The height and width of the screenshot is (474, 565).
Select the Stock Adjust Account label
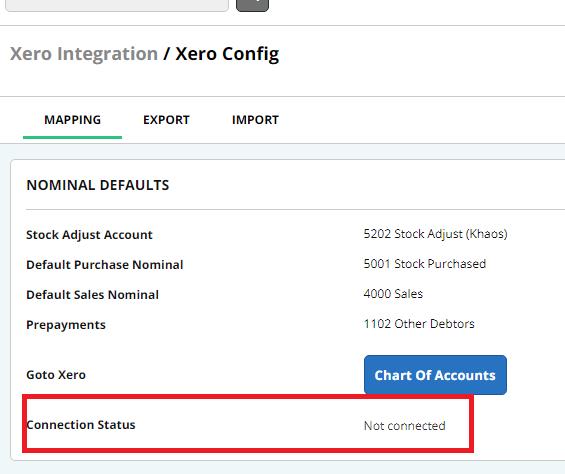89,235
